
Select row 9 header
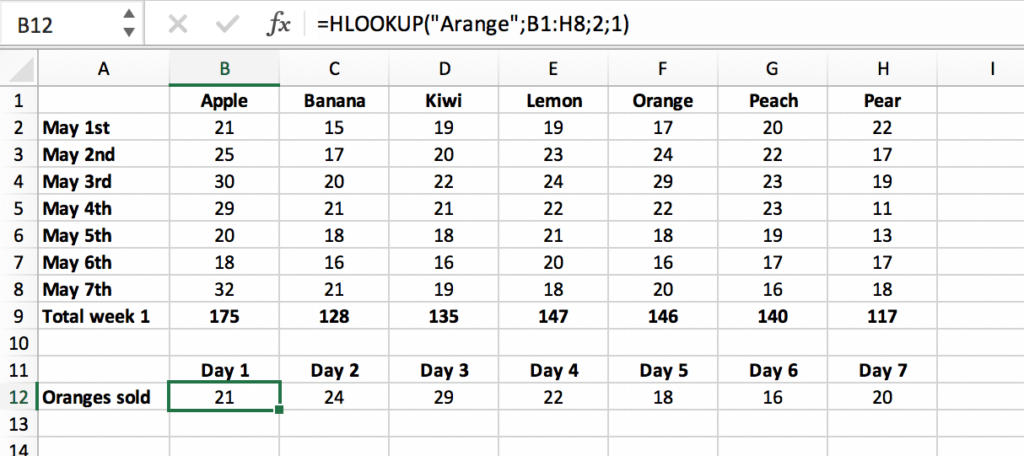coord(18,316)
